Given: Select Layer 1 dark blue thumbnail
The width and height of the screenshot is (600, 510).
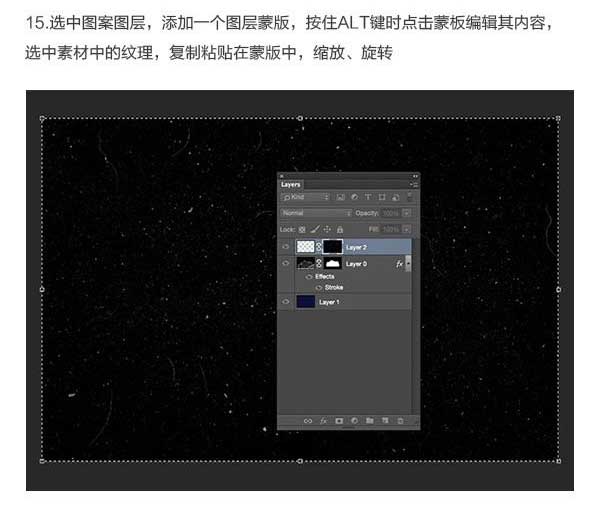Looking at the screenshot, I should coord(305,302).
